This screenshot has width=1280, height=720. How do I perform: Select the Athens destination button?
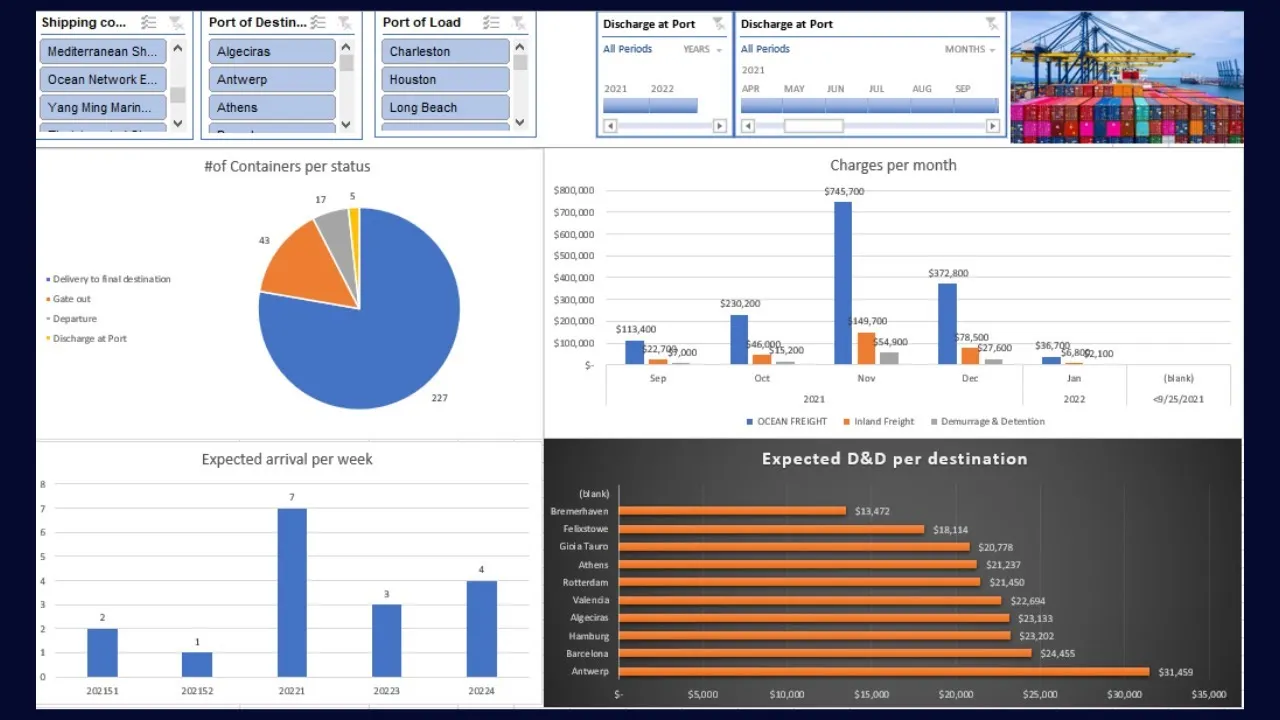[x=271, y=107]
